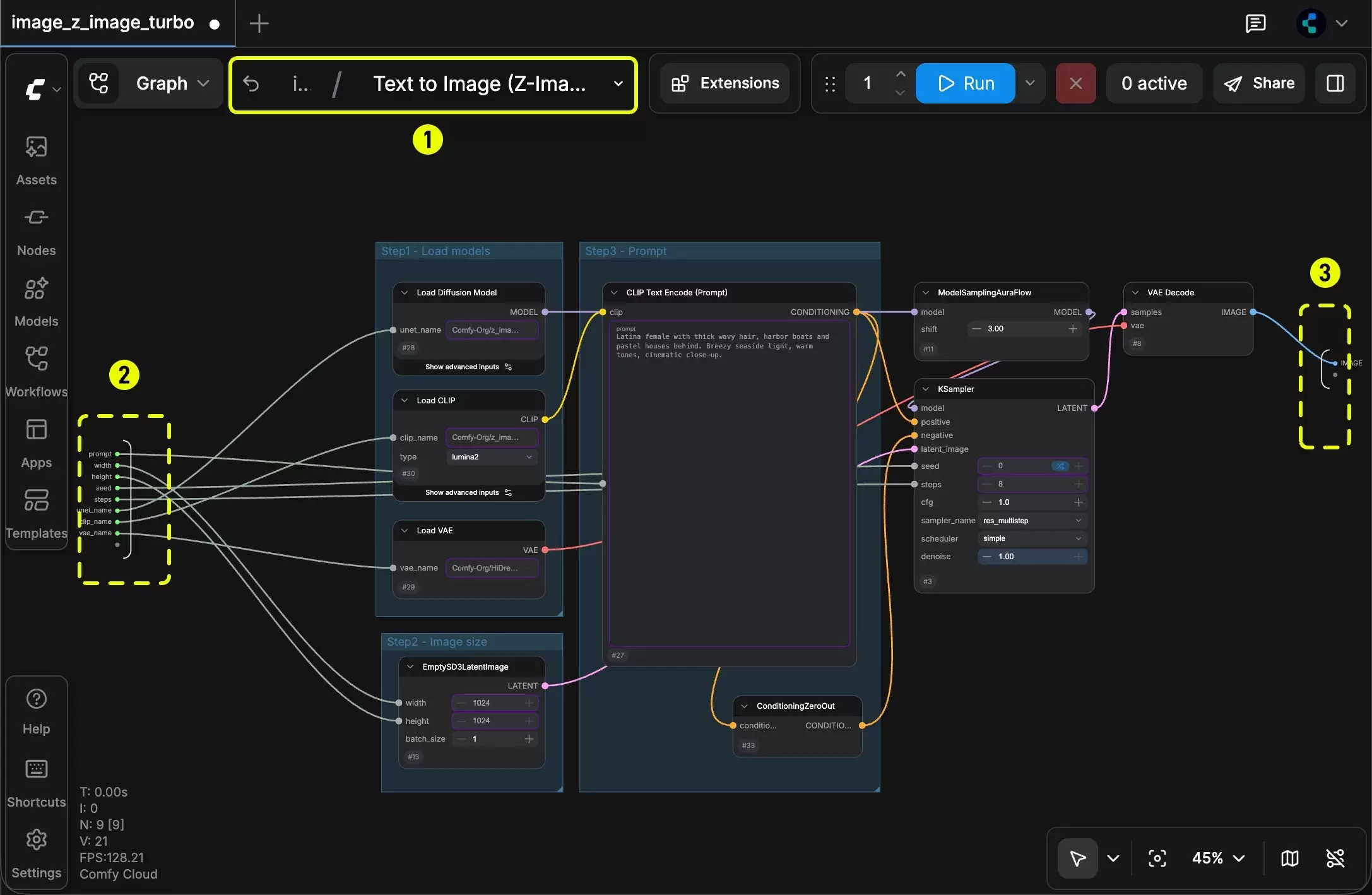Open the 45% zoom level dropdown
This screenshot has width=1372, height=895.
[1218, 858]
